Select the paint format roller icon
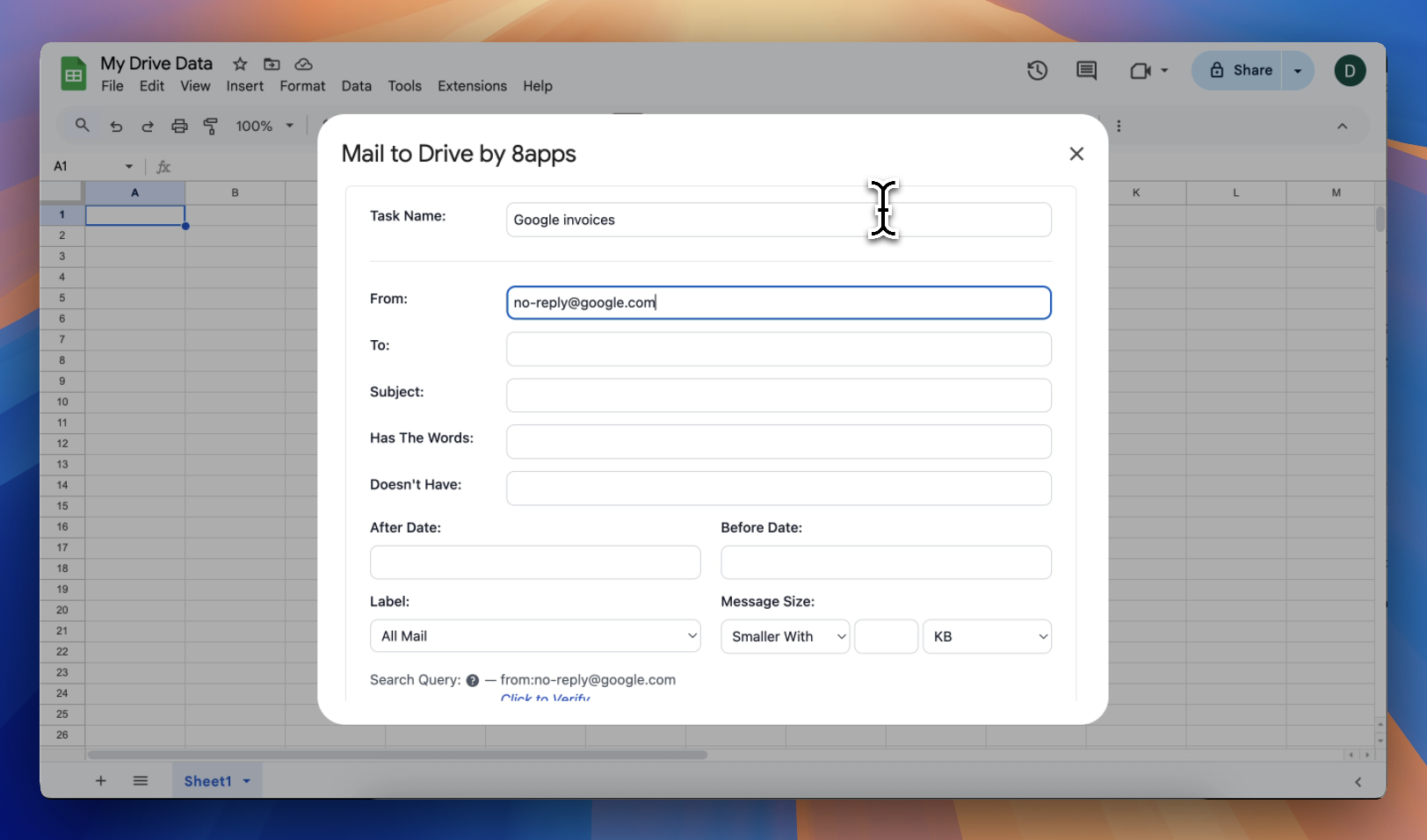 (211, 127)
